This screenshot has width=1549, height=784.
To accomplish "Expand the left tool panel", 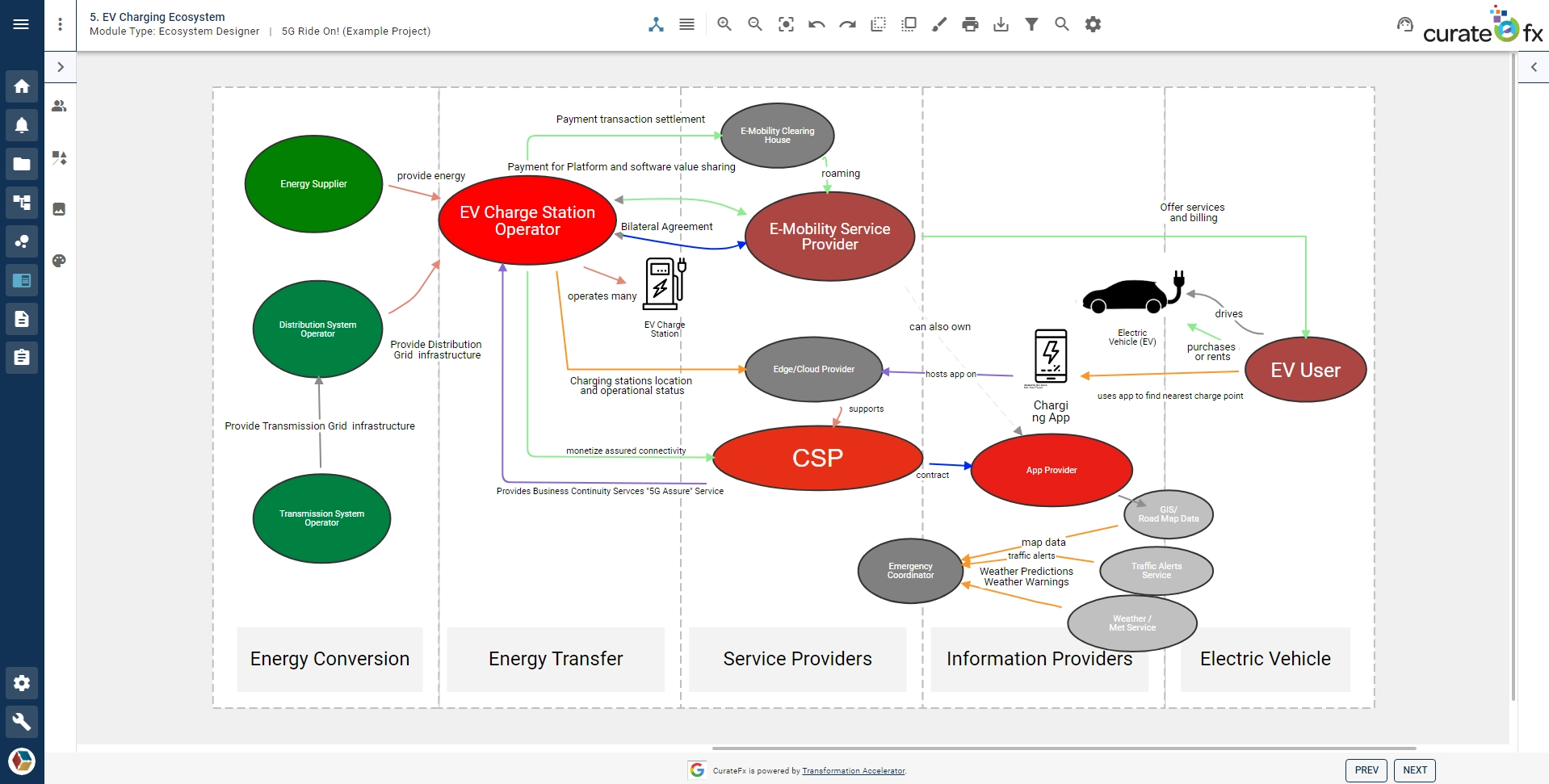I will pos(61,67).
